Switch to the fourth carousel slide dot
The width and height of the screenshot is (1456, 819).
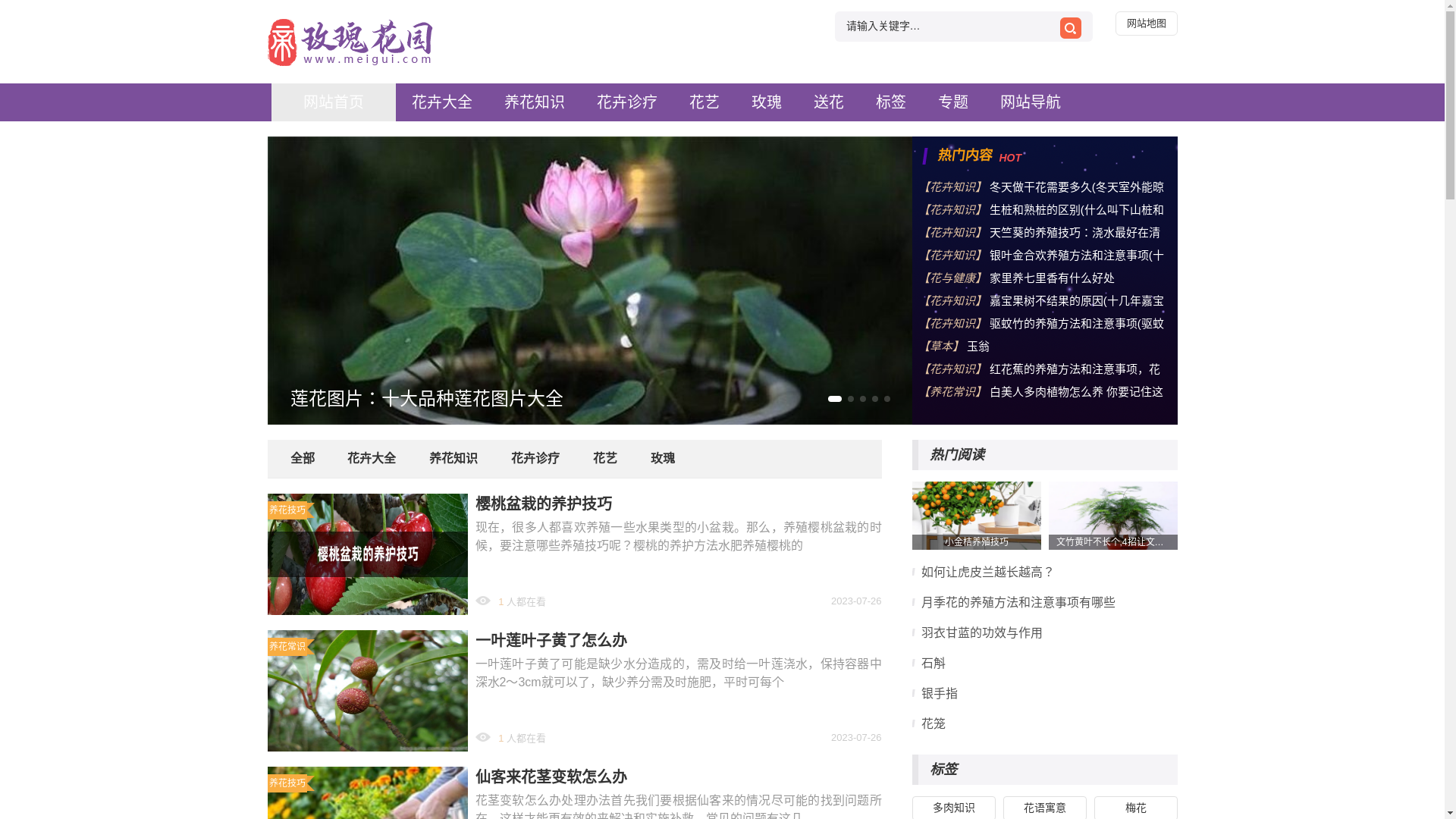tap(875, 399)
